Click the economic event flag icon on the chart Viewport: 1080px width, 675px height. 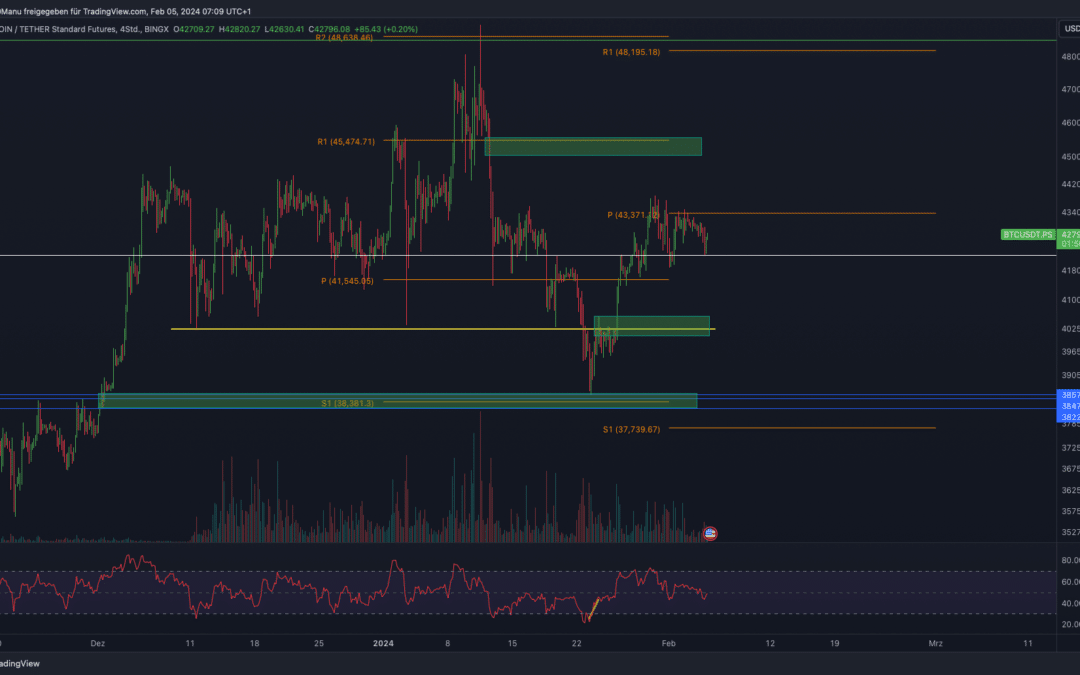(710, 533)
